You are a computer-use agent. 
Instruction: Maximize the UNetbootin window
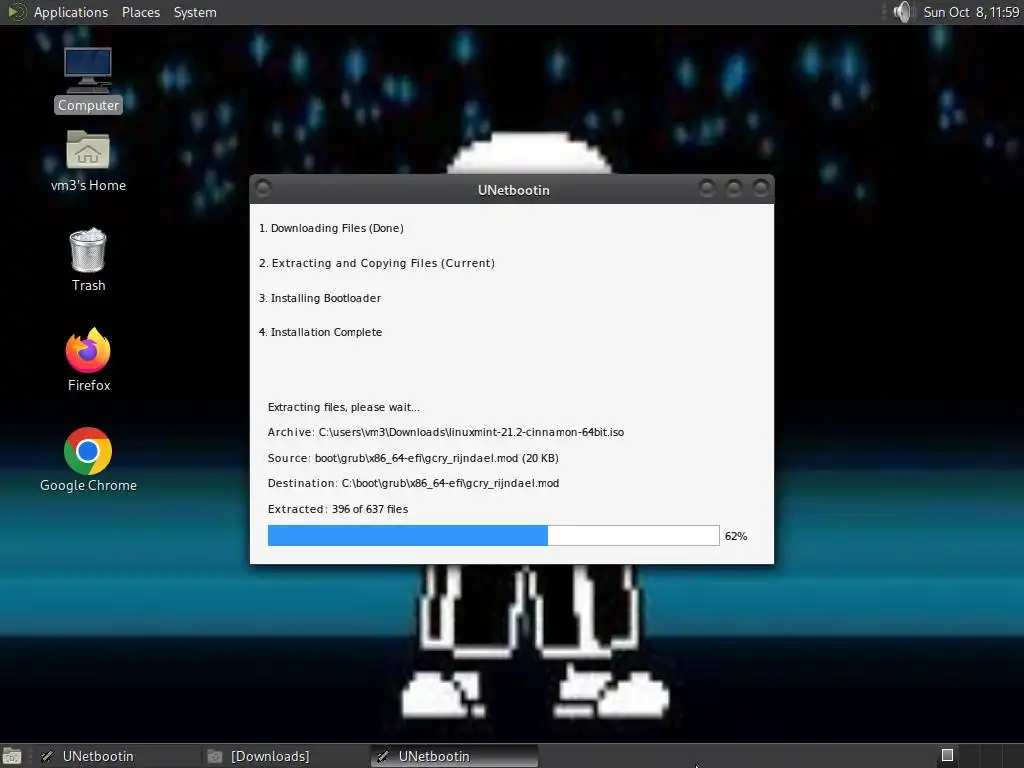pos(733,189)
